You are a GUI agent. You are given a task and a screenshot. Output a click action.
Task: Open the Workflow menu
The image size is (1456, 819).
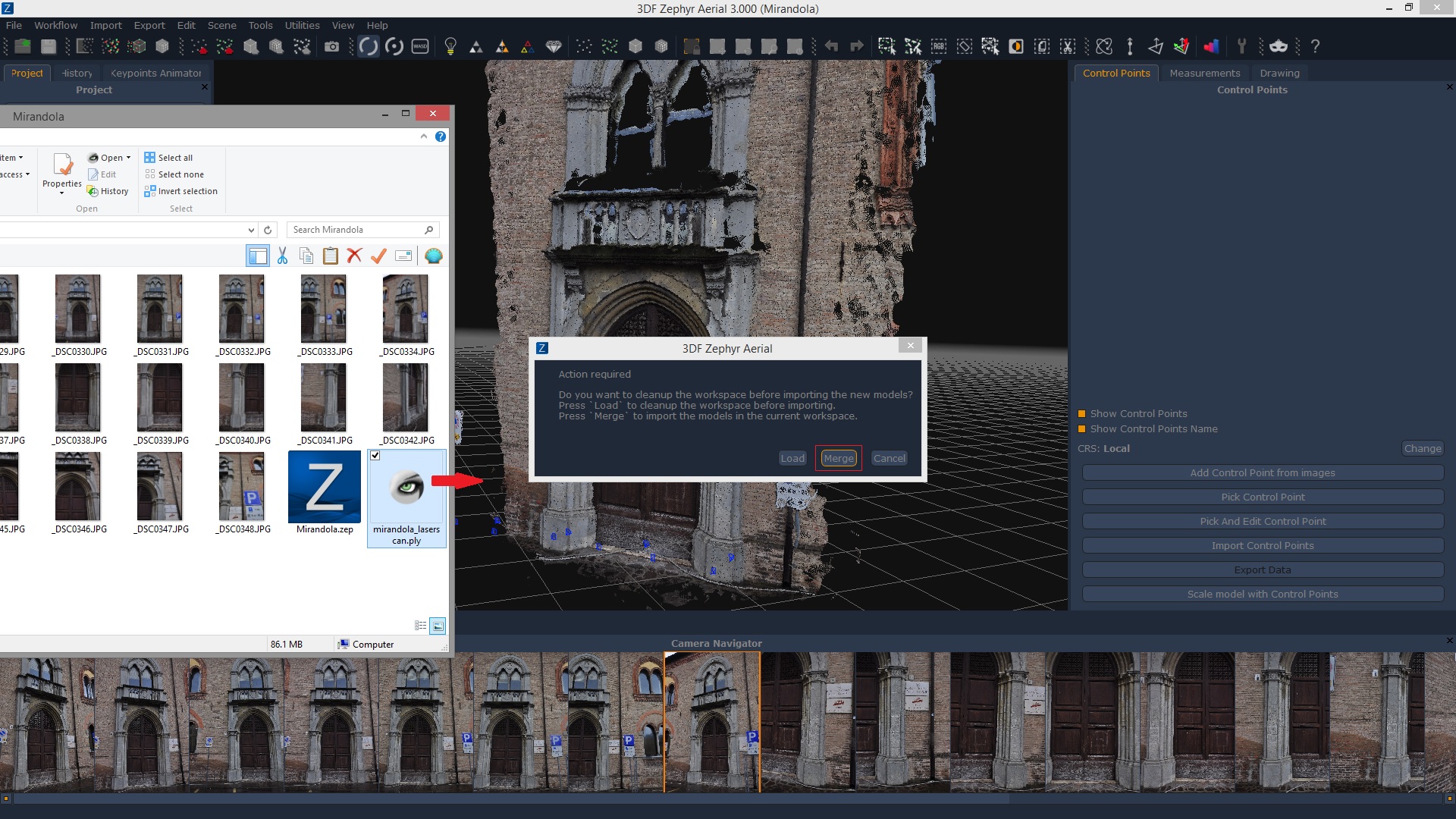pyautogui.click(x=55, y=25)
